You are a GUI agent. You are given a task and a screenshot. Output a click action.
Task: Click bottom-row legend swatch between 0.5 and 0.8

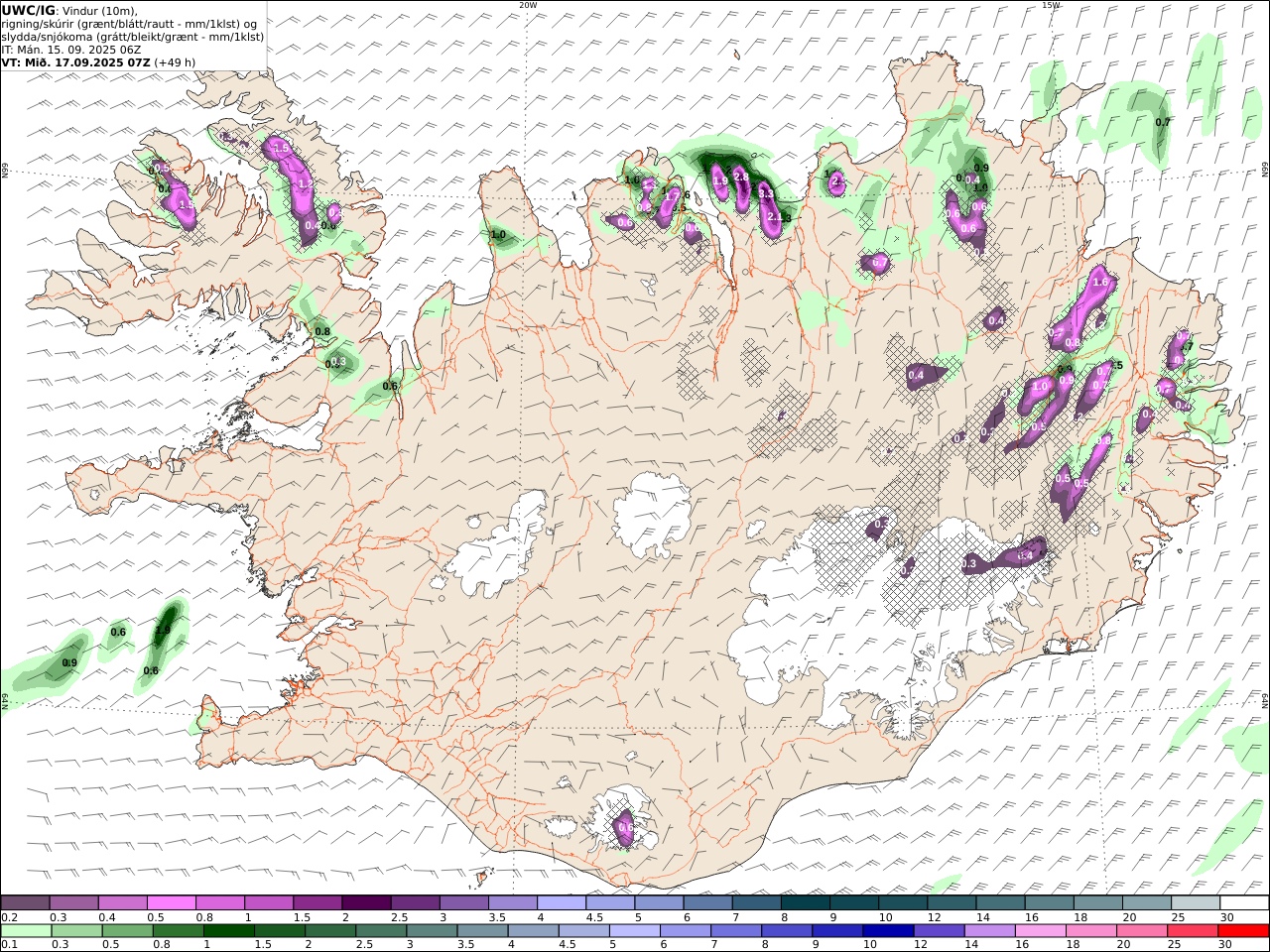(x=128, y=931)
